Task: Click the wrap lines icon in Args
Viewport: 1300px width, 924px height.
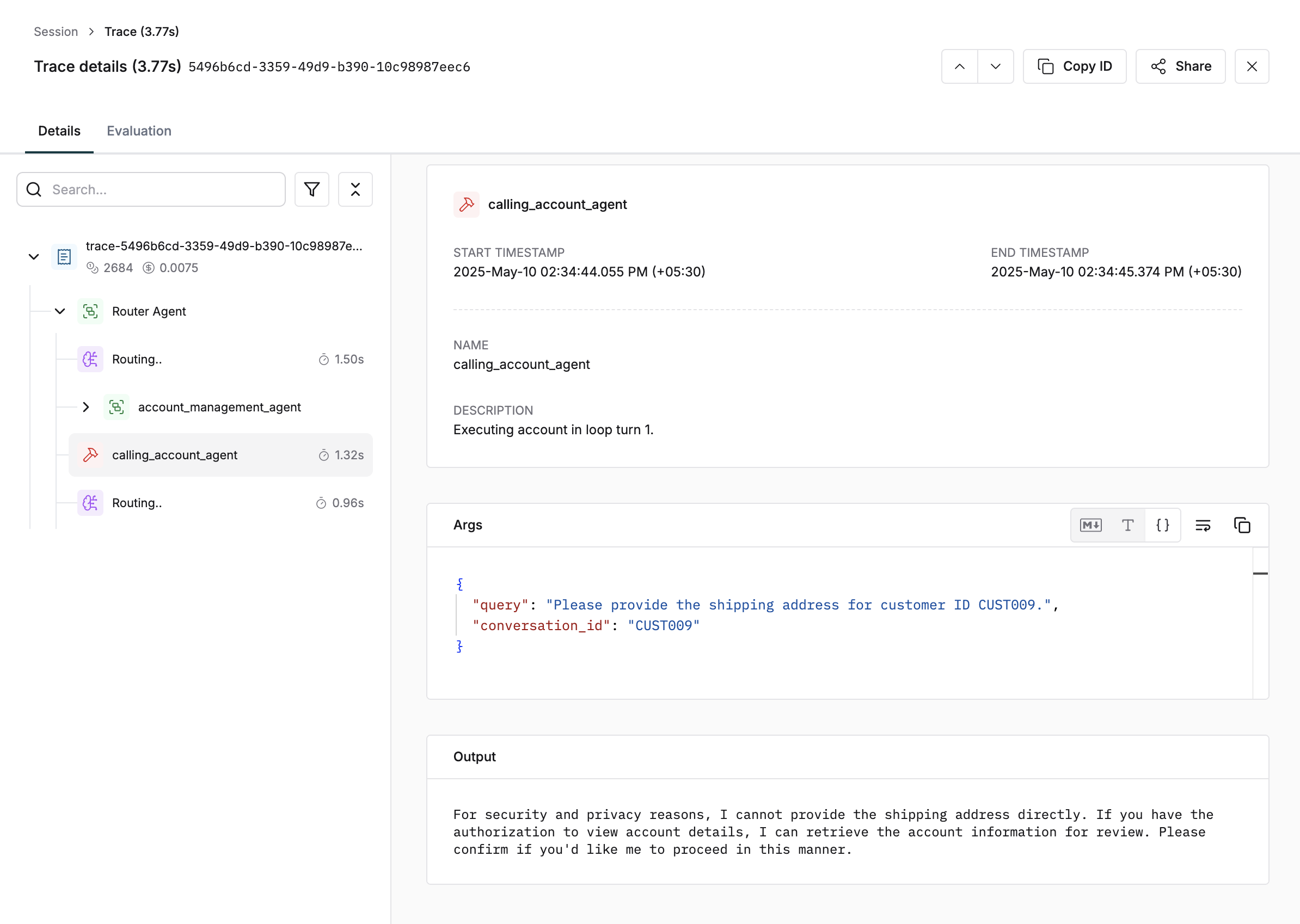Action: pos(1203,525)
